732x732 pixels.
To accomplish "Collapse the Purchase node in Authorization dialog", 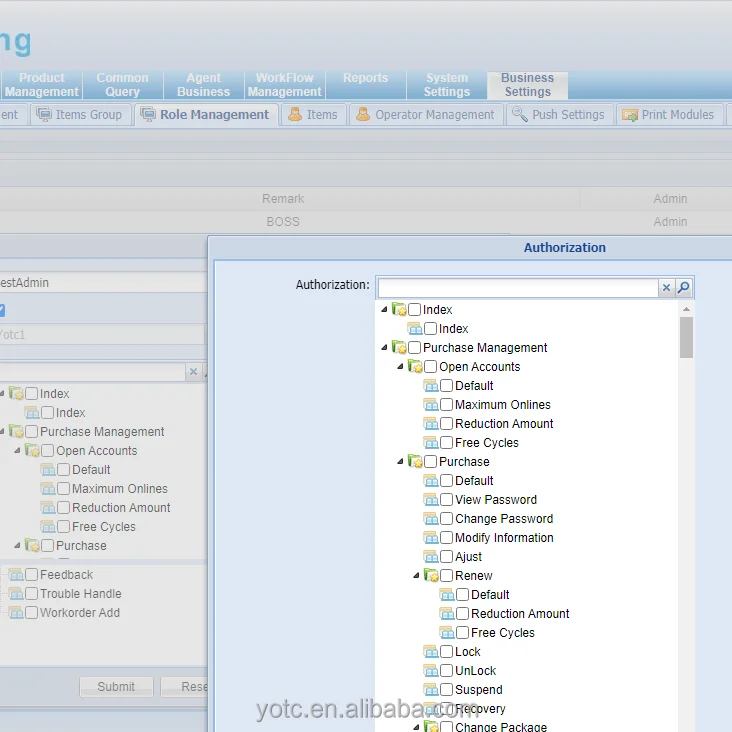I will click(x=400, y=462).
